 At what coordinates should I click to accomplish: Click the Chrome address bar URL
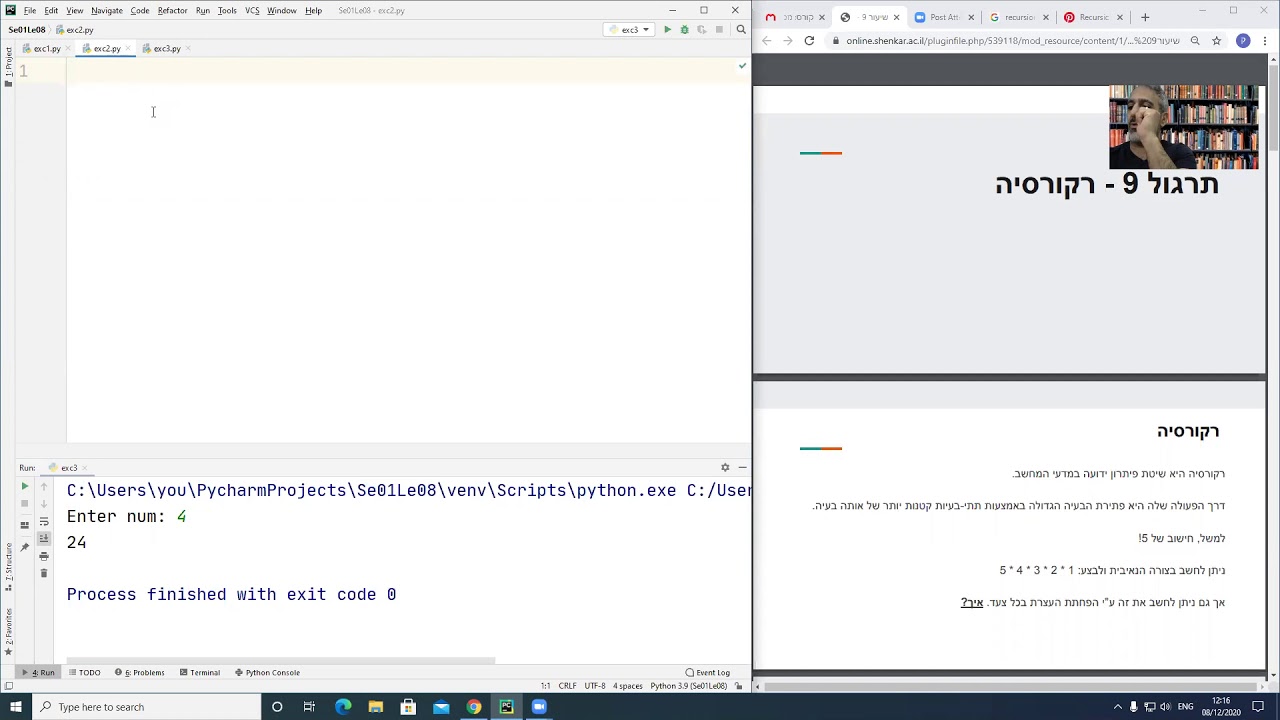1012,41
